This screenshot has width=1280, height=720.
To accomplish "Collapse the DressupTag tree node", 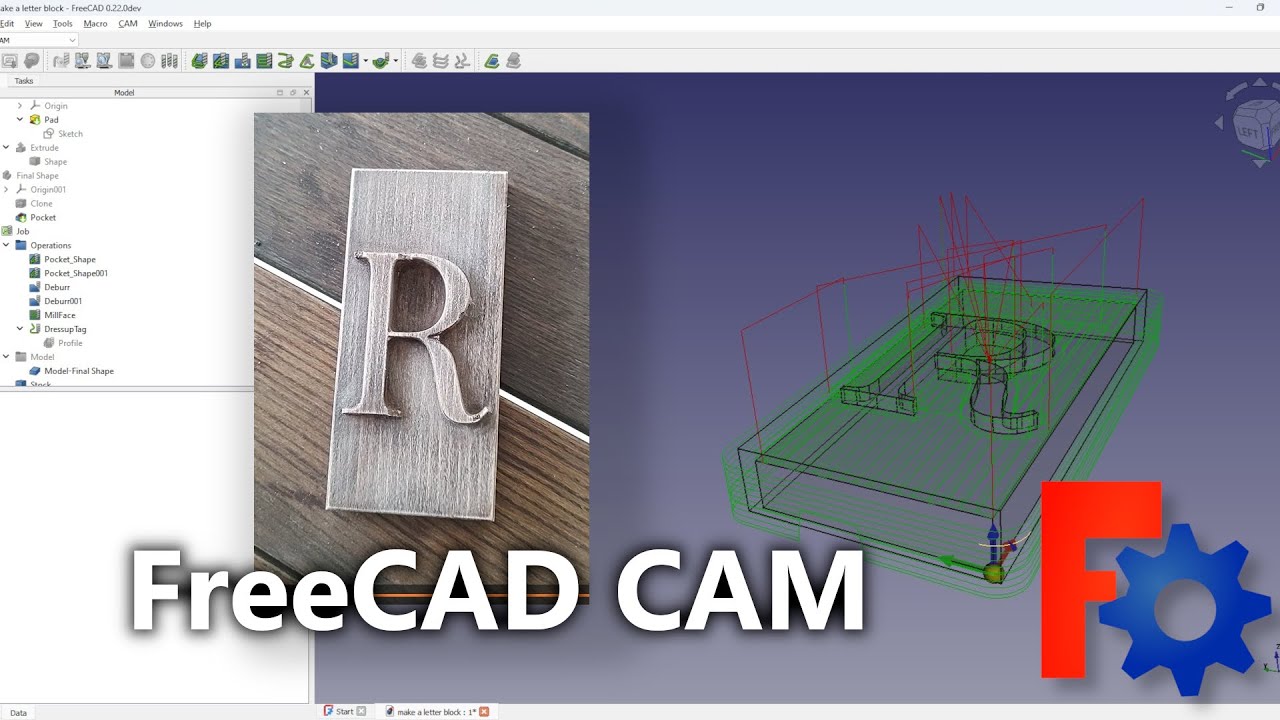I will (20, 329).
